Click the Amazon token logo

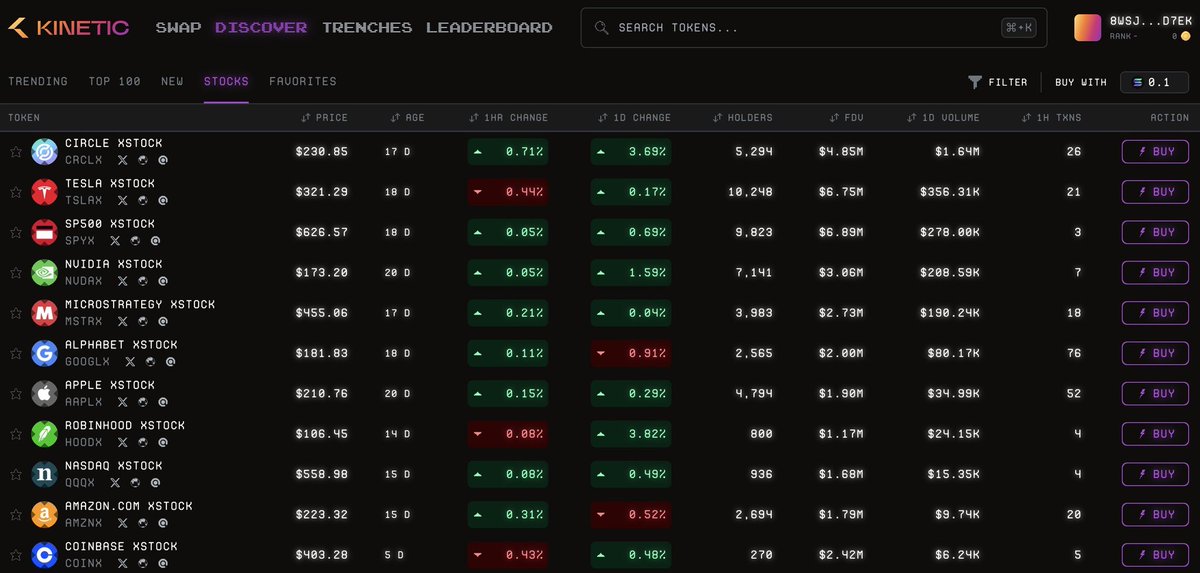tap(44, 514)
